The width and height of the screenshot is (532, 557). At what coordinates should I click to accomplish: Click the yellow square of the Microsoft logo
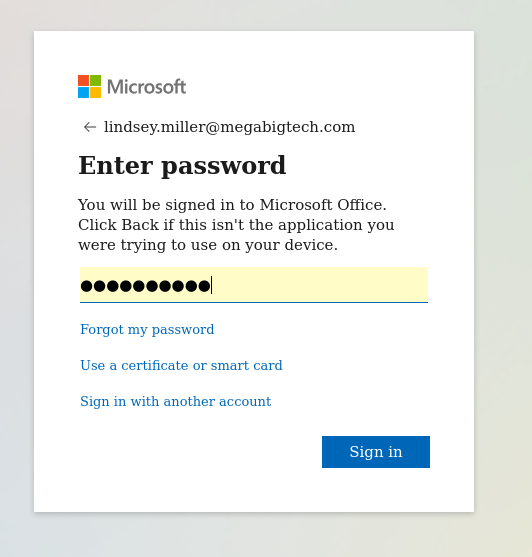click(96, 92)
